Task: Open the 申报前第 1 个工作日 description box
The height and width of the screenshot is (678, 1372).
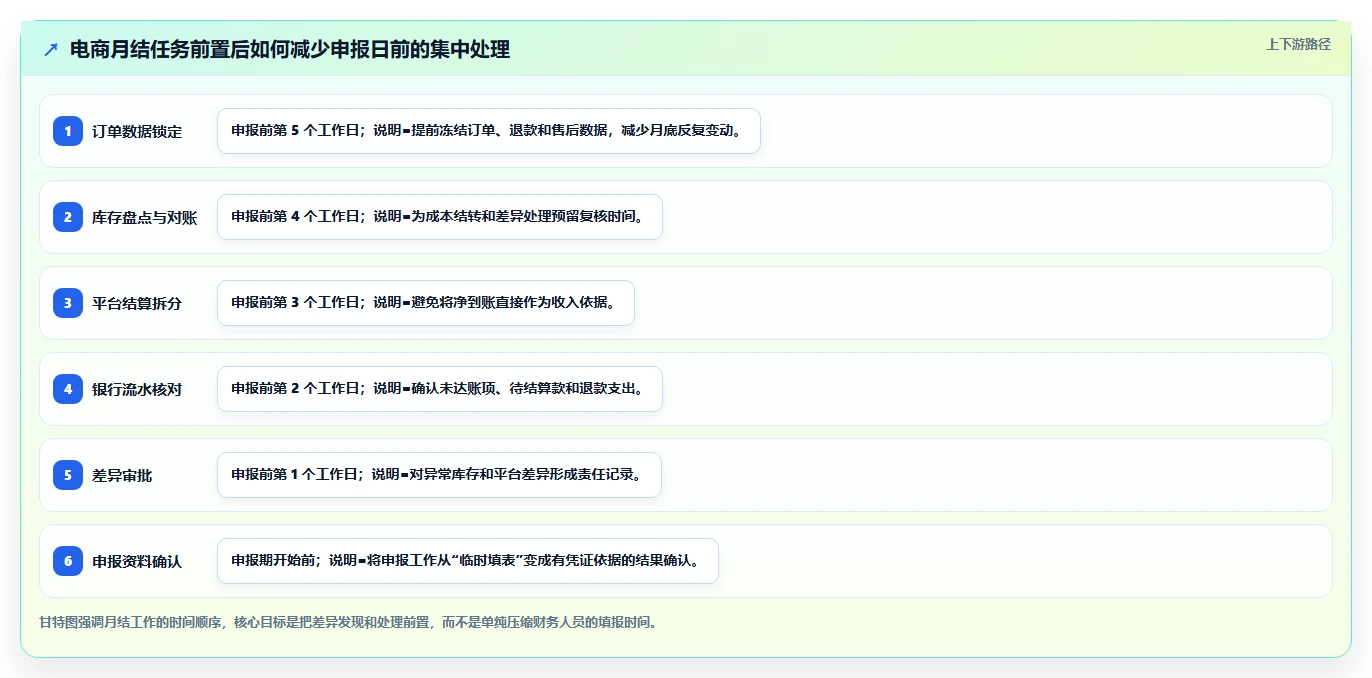Action: pyautogui.click(x=439, y=475)
